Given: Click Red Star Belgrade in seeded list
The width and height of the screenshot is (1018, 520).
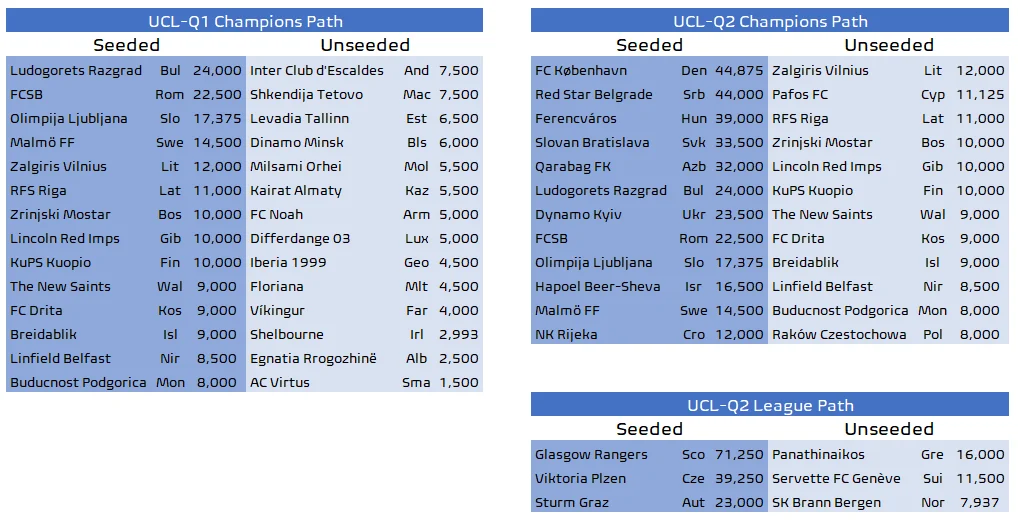Looking at the screenshot, I should pyautogui.click(x=594, y=95).
